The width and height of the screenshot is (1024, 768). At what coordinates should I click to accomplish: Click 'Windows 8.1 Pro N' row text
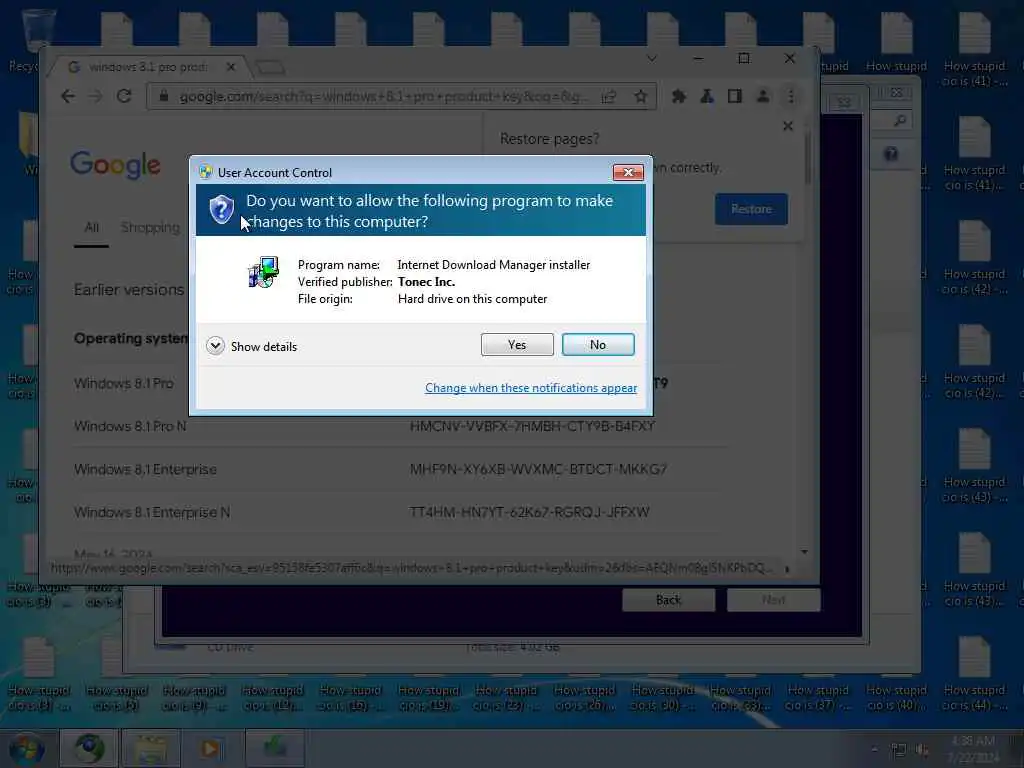click(130, 426)
